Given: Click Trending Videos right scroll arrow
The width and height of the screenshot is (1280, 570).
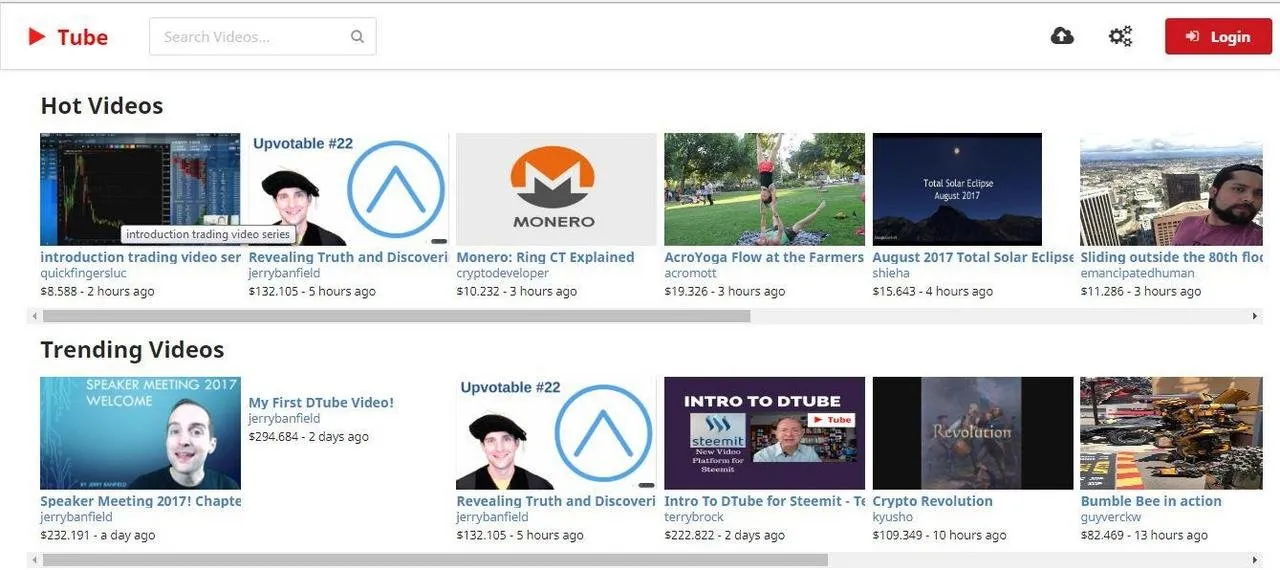Looking at the screenshot, I should (1255, 560).
